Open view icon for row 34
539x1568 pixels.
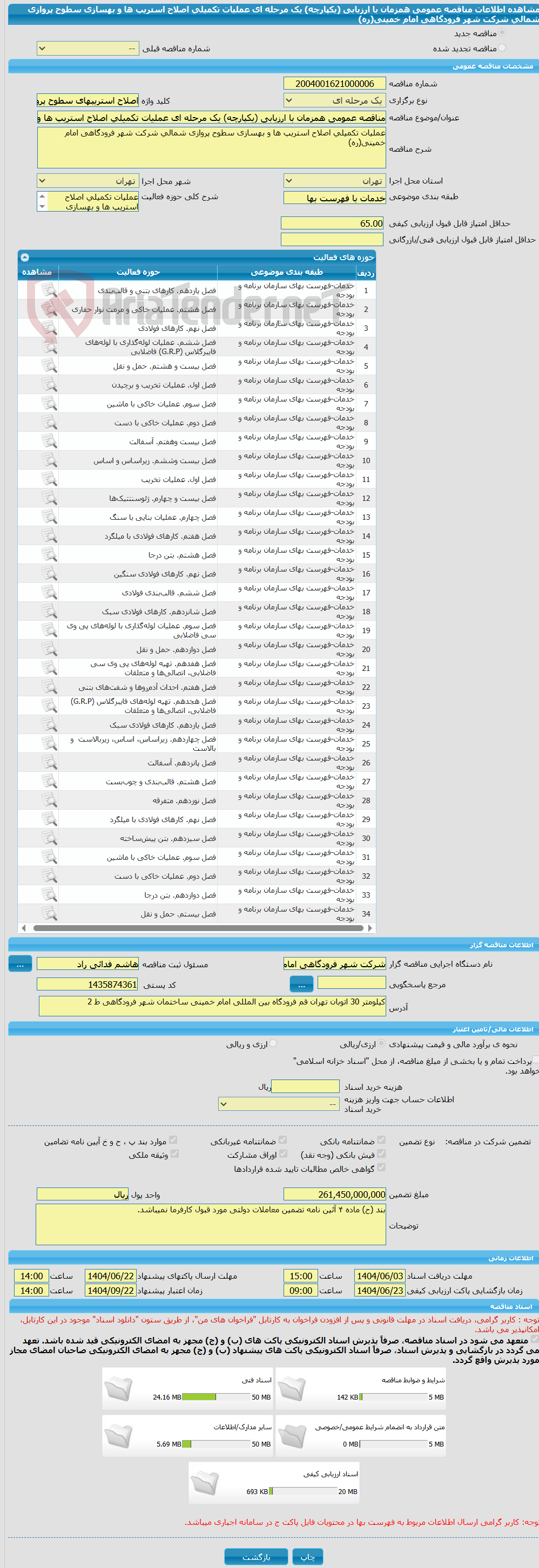[49, 913]
